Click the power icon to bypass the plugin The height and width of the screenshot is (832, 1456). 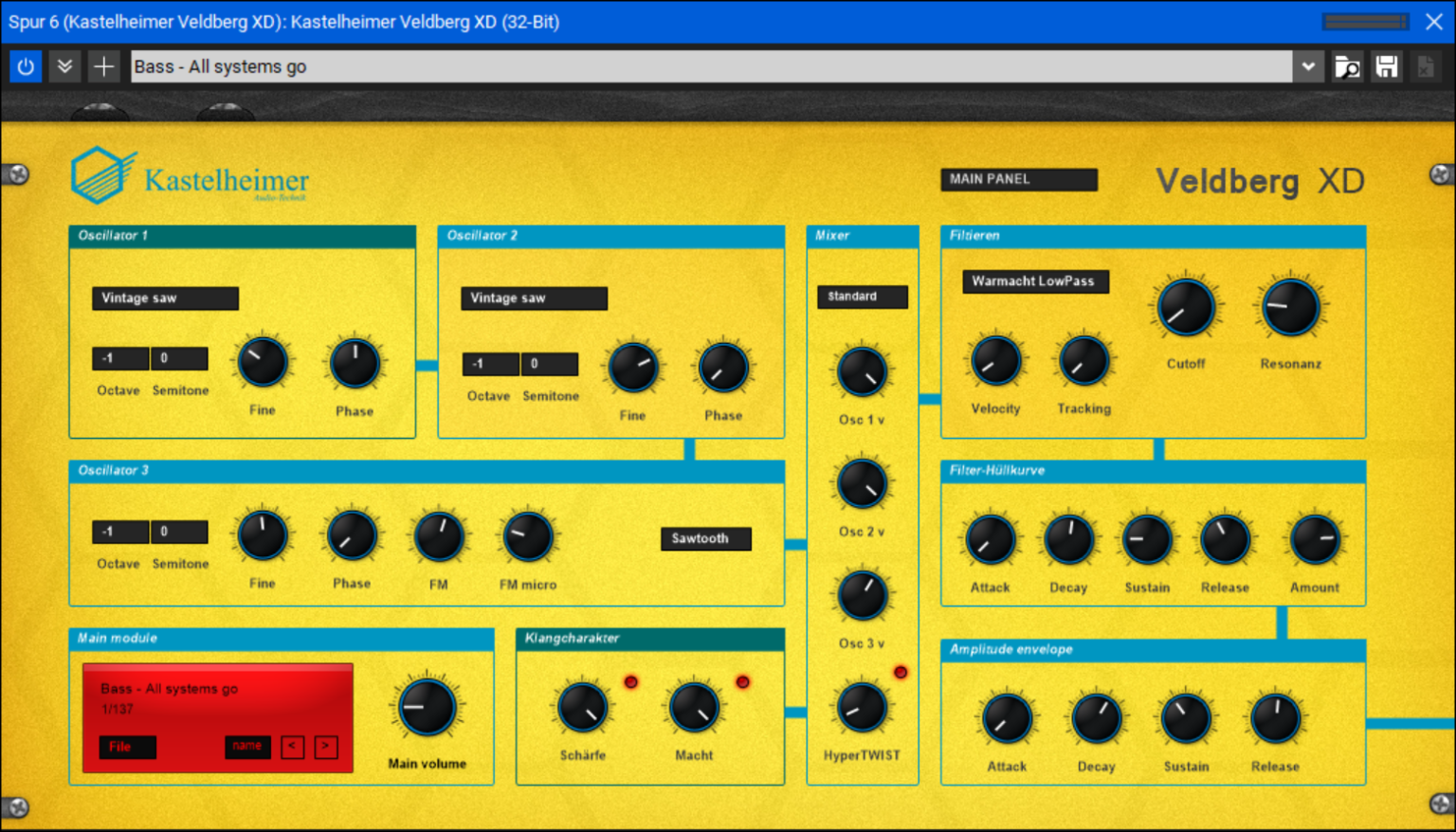[25, 66]
